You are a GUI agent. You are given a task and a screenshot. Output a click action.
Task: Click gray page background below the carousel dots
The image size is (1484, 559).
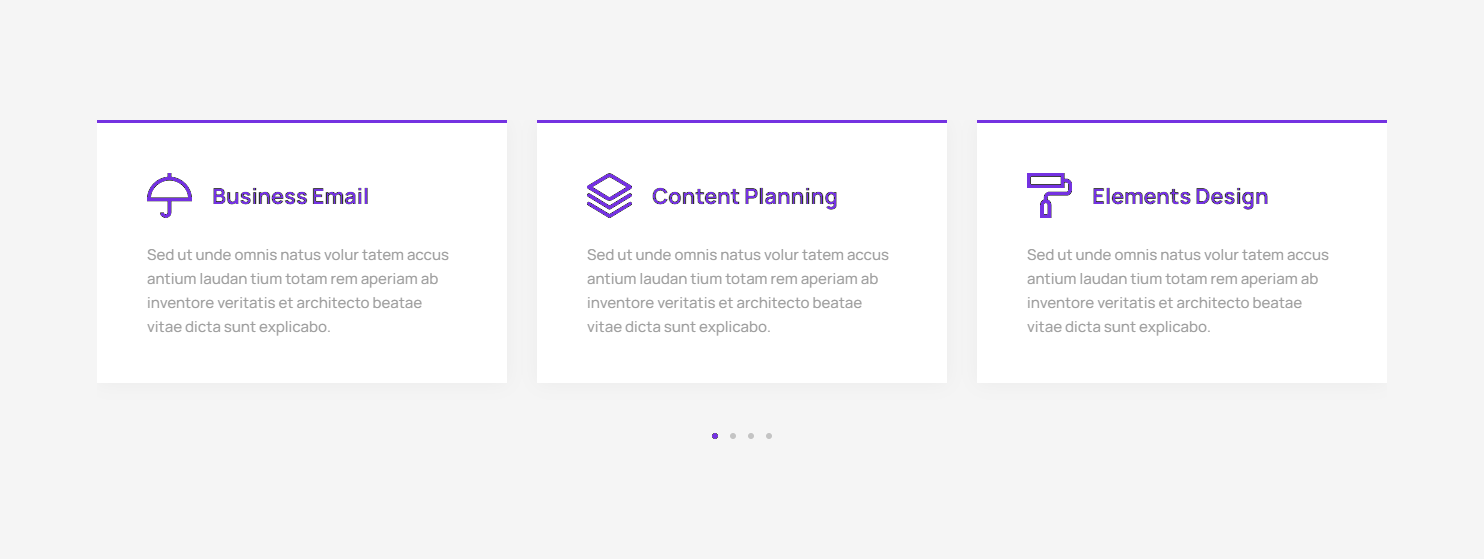point(741,500)
